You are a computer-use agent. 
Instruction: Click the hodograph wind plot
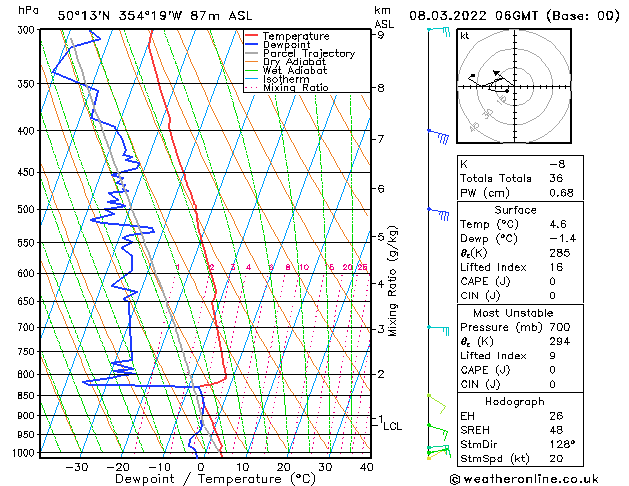pos(514,86)
